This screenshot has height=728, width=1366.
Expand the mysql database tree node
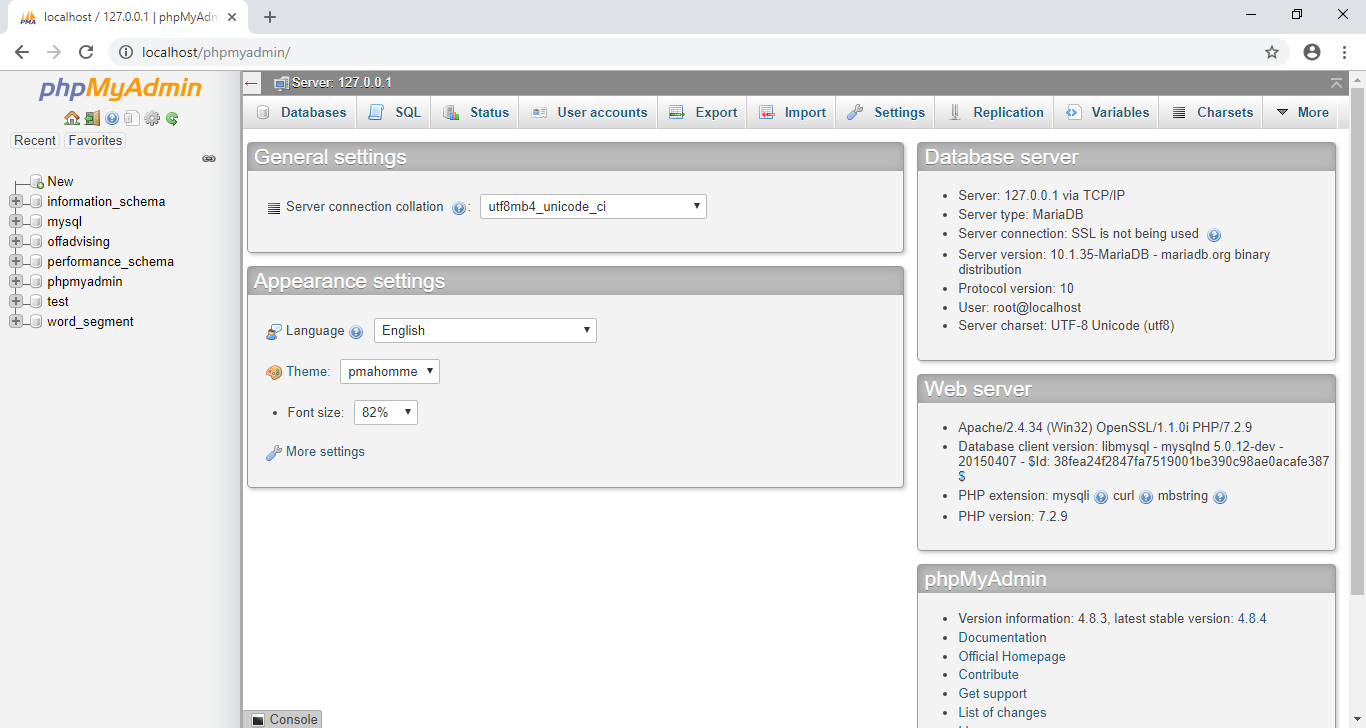click(x=15, y=221)
